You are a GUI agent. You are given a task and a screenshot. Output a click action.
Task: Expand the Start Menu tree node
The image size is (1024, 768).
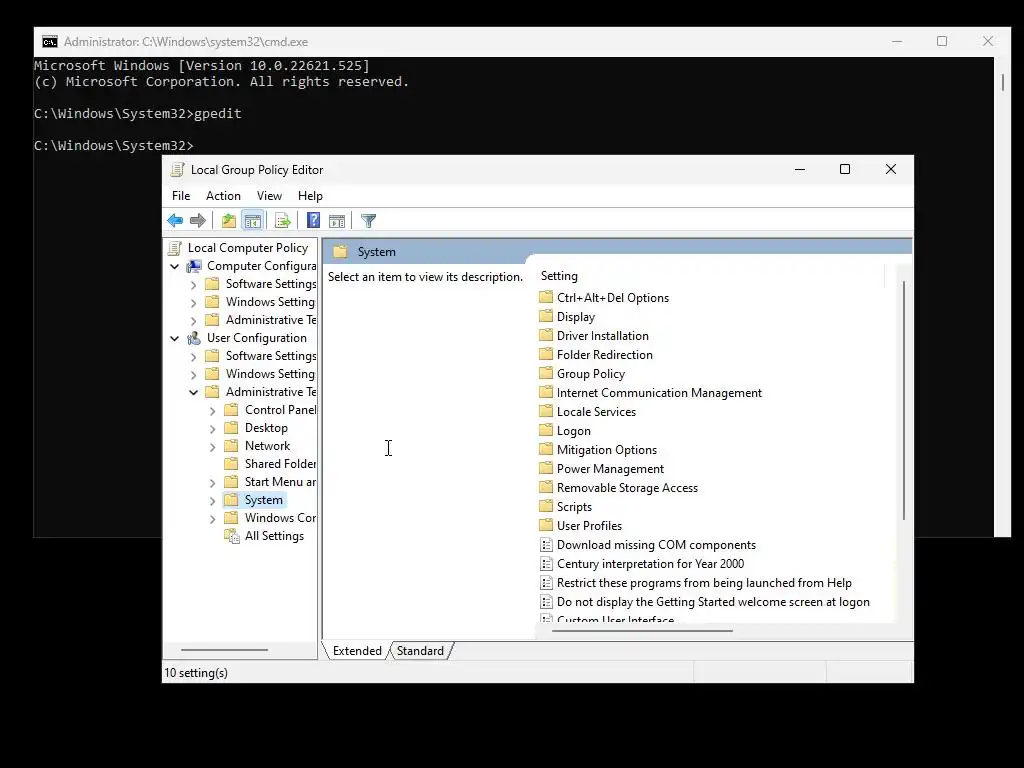212,483
